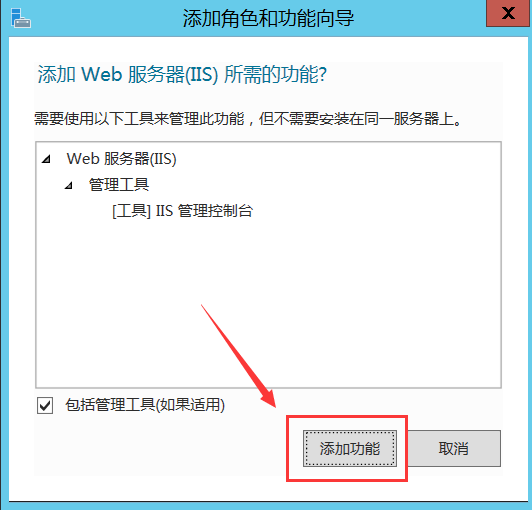Viewport: 532px width, 510px height.
Task: Click the Server Manager wizard icon in title bar
Action: coord(21,18)
